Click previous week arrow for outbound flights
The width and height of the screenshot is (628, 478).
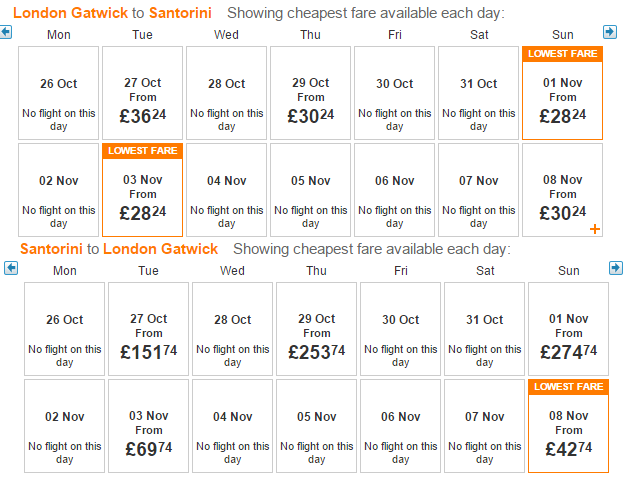pos(6,32)
